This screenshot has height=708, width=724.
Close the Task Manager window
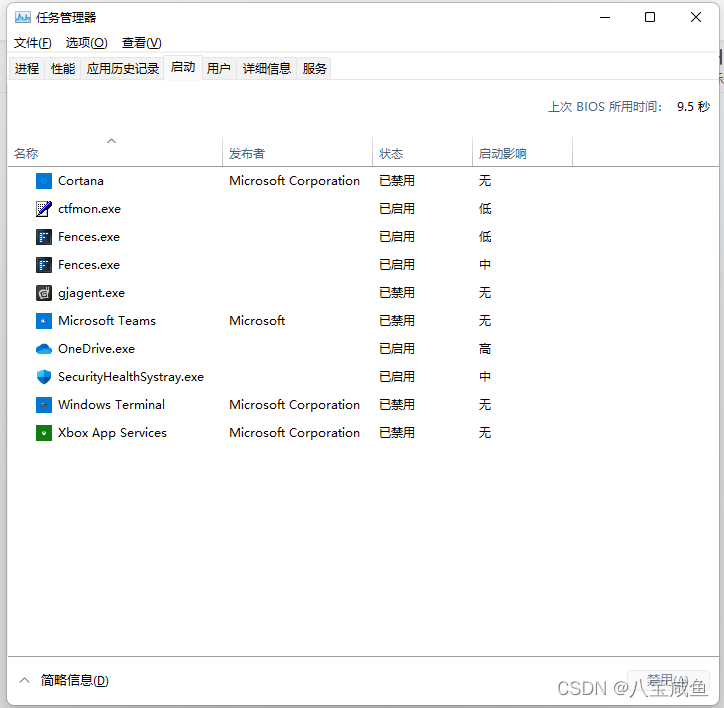point(696,18)
